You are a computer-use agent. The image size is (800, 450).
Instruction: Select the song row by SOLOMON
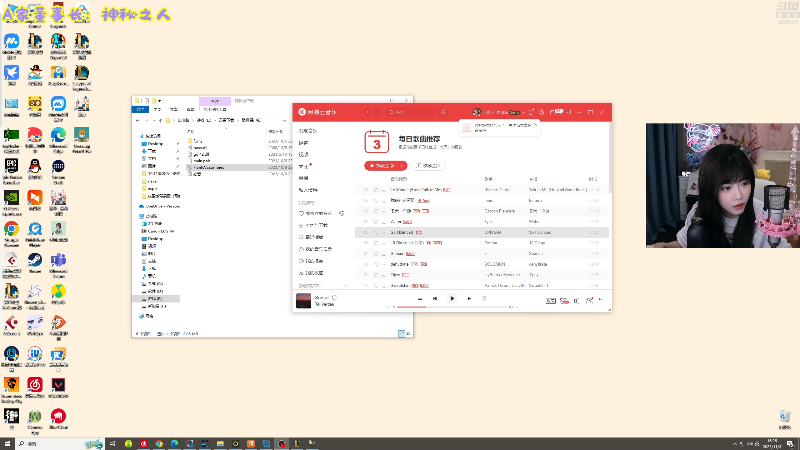click(x=482, y=264)
